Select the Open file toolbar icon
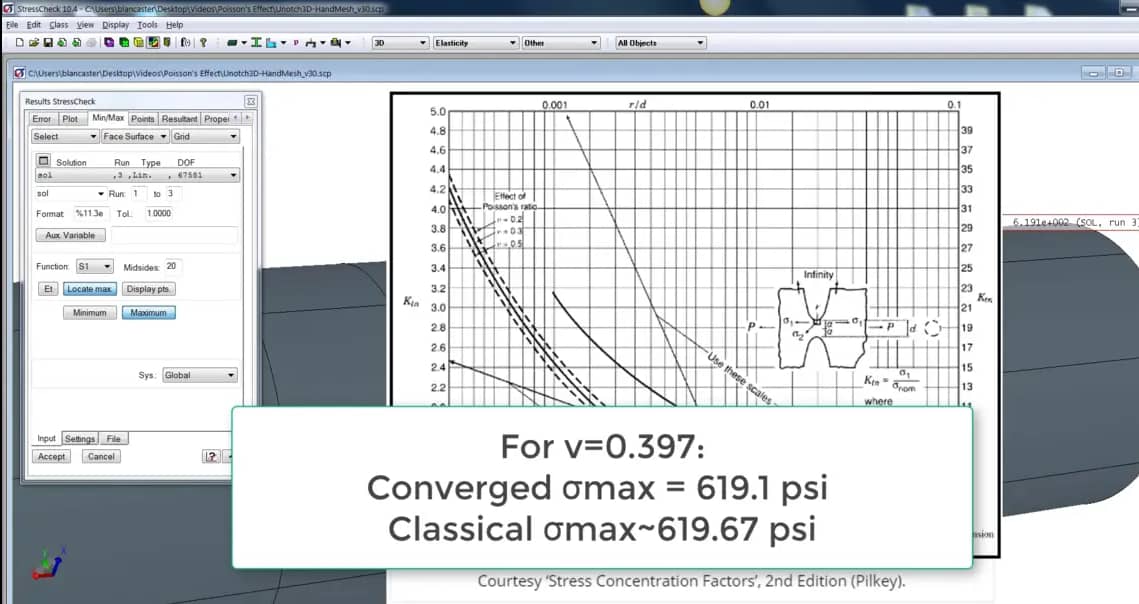Image resolution: width=1139 pixels, height=604 pixels. tap(34, 42)
